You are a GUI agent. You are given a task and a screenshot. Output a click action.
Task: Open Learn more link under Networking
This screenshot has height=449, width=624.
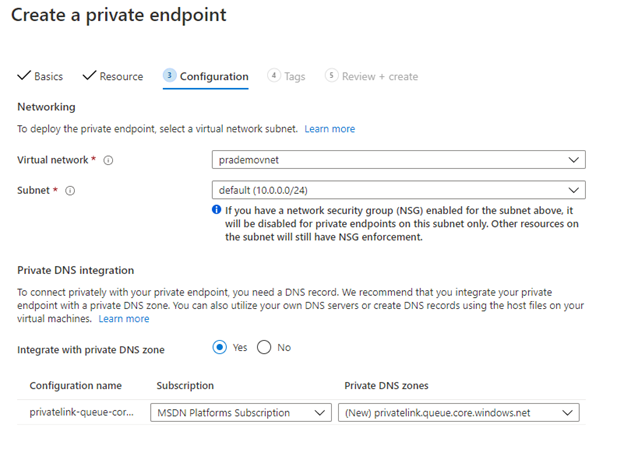[330, 129]
